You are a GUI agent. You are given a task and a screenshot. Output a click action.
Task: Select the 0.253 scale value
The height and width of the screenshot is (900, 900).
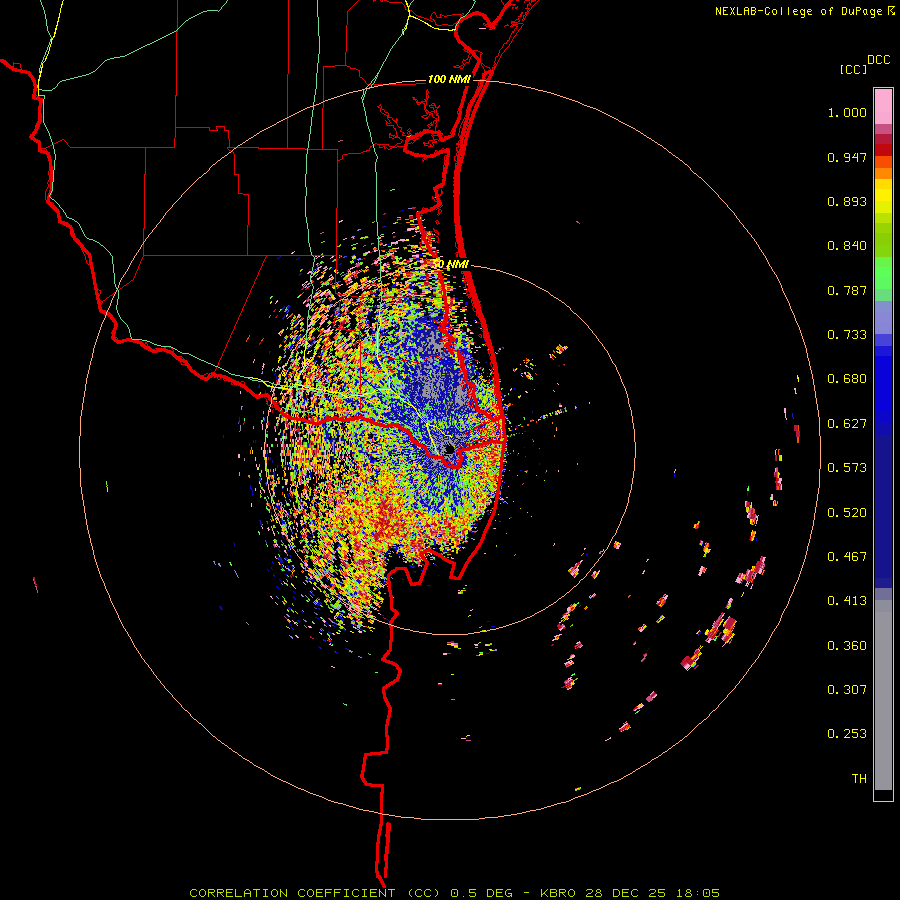coord(847,734)
